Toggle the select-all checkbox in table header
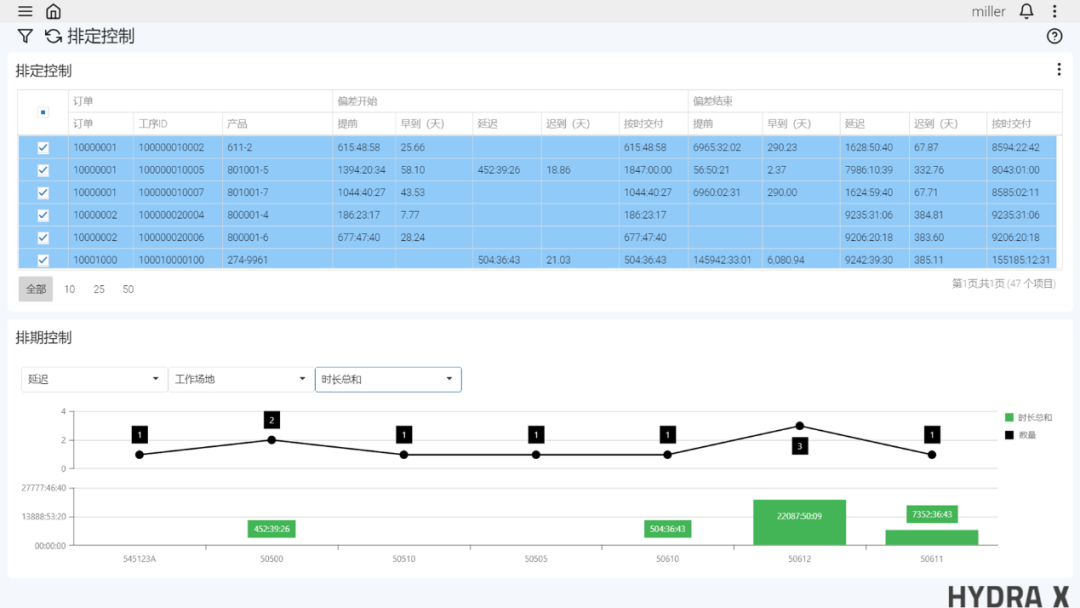1080x608 pixels. click(x=43, y=112)
